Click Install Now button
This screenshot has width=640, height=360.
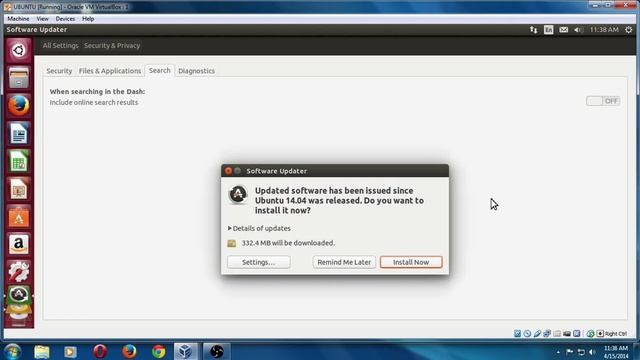click(x=411, y=262)
